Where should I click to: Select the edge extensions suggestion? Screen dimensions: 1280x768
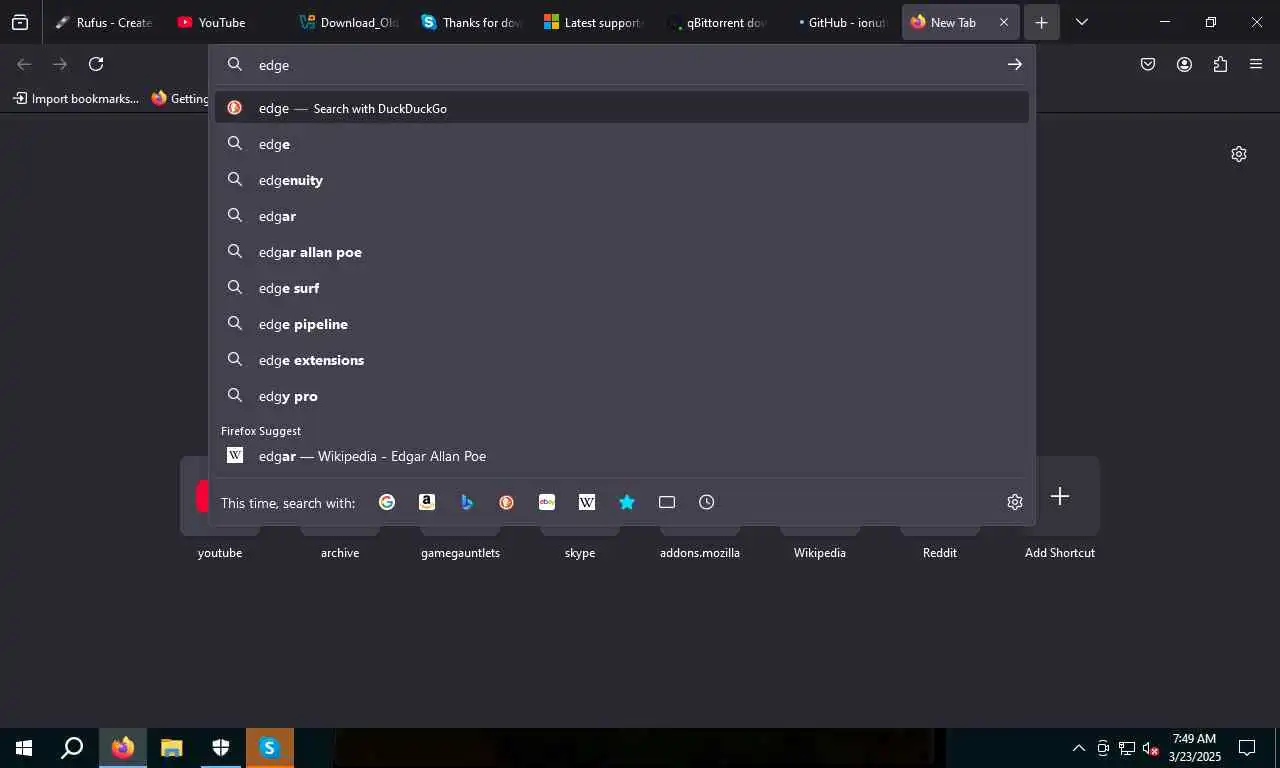tap(622, 360)
